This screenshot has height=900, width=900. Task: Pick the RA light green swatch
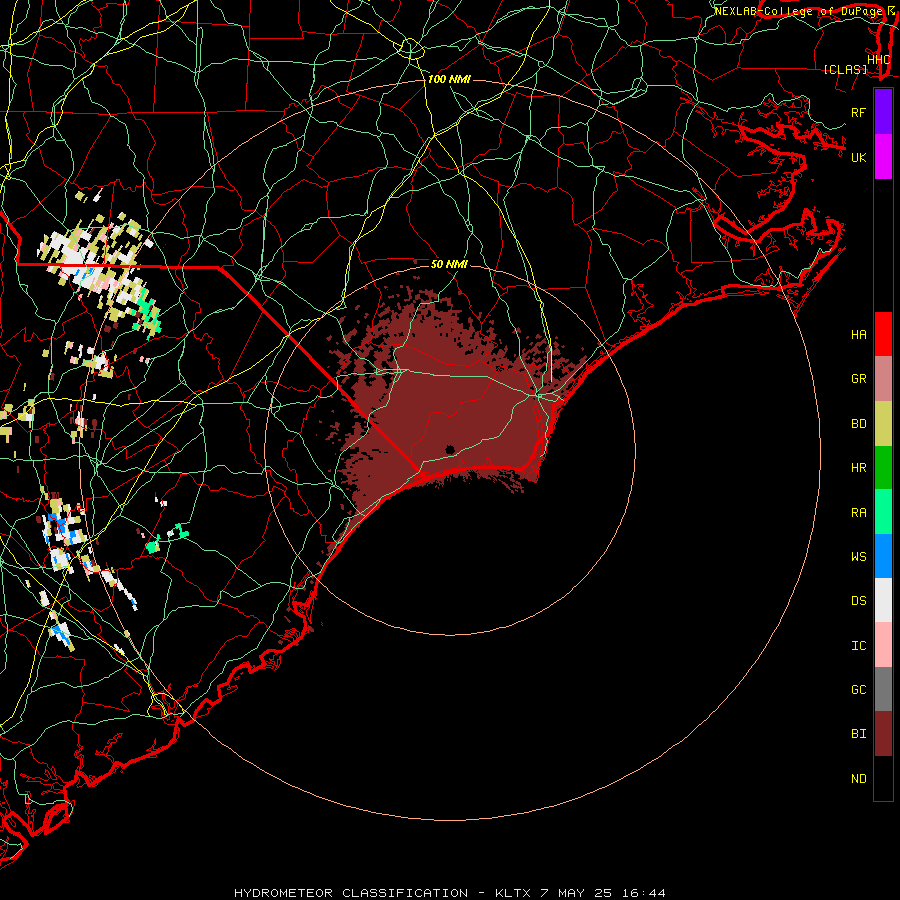tap(883, 512)
